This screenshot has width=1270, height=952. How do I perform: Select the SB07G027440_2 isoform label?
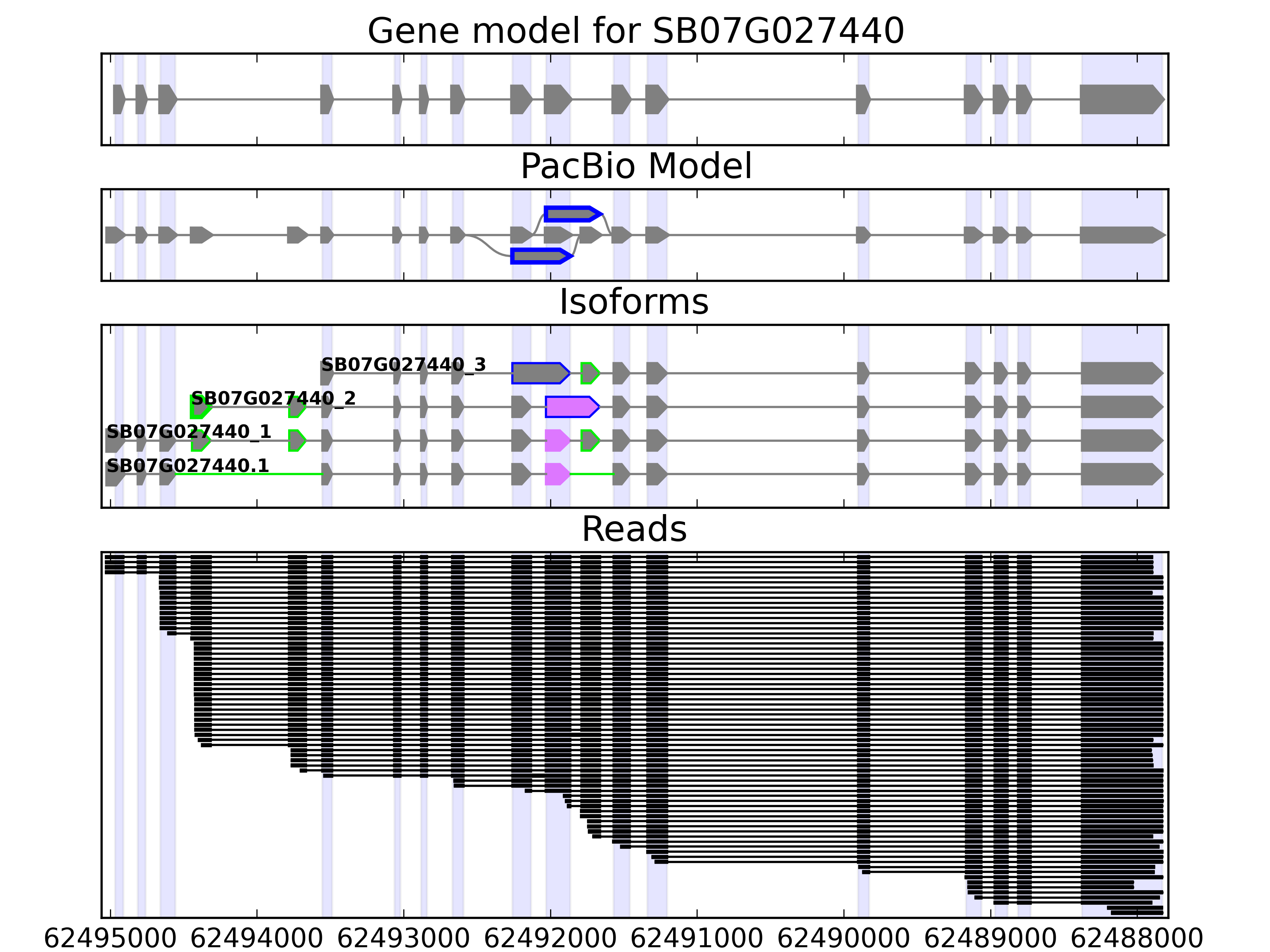(273, 398)
